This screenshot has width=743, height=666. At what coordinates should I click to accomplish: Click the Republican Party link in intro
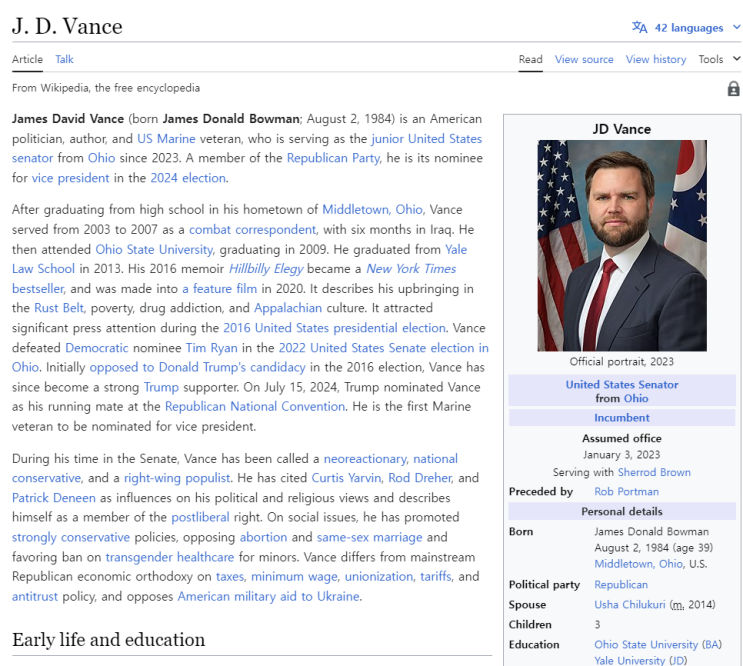pos(333,158)
